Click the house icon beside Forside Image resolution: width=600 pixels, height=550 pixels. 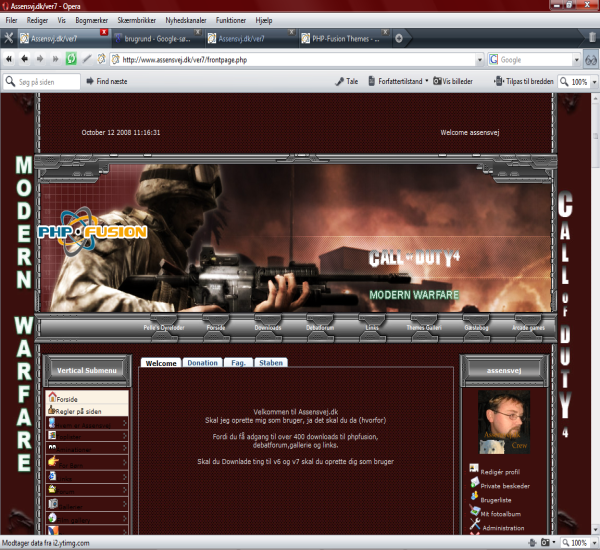point(52,397)
